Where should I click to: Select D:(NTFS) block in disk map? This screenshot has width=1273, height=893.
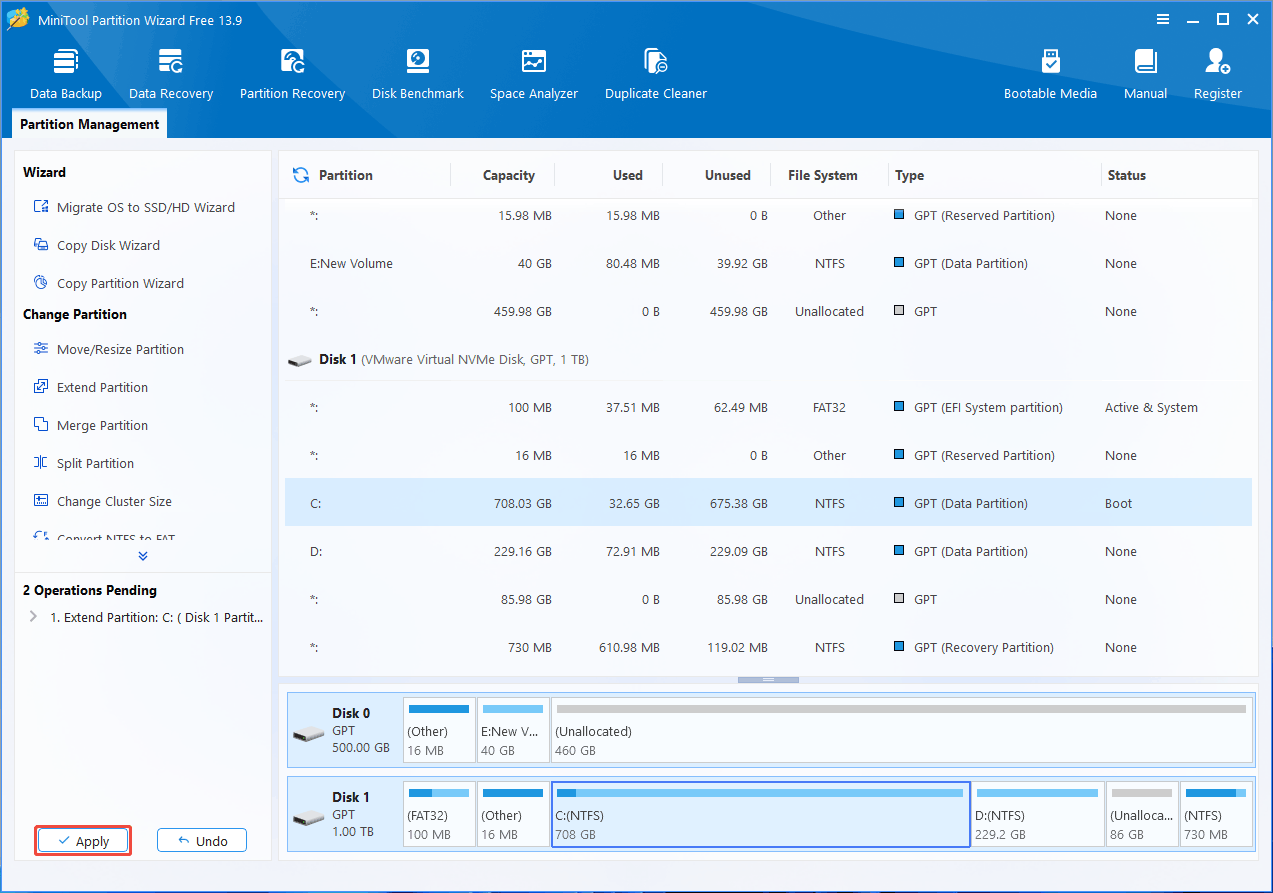point(1038,815)
